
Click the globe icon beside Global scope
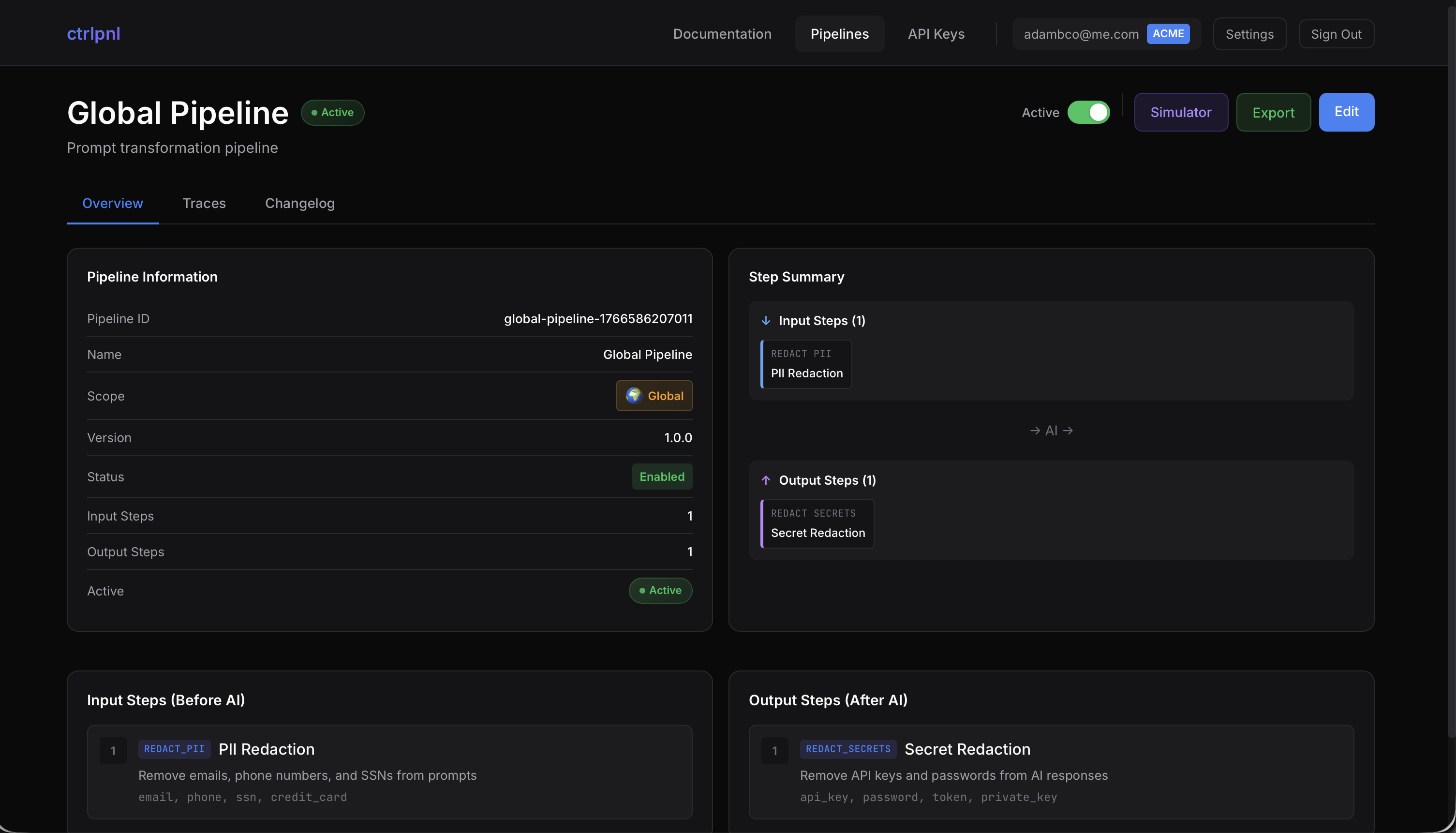[x=634, y=395]
